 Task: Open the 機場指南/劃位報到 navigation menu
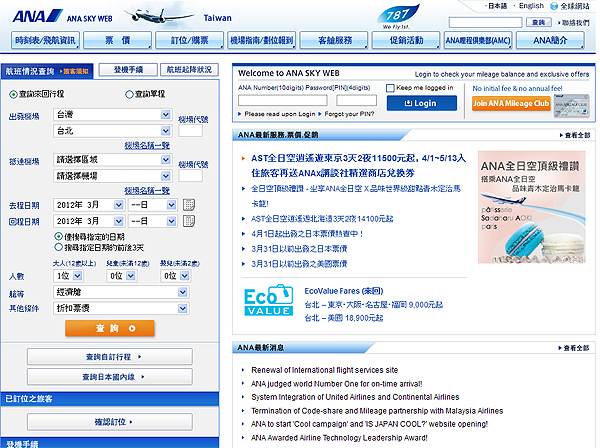click(262, 40)
